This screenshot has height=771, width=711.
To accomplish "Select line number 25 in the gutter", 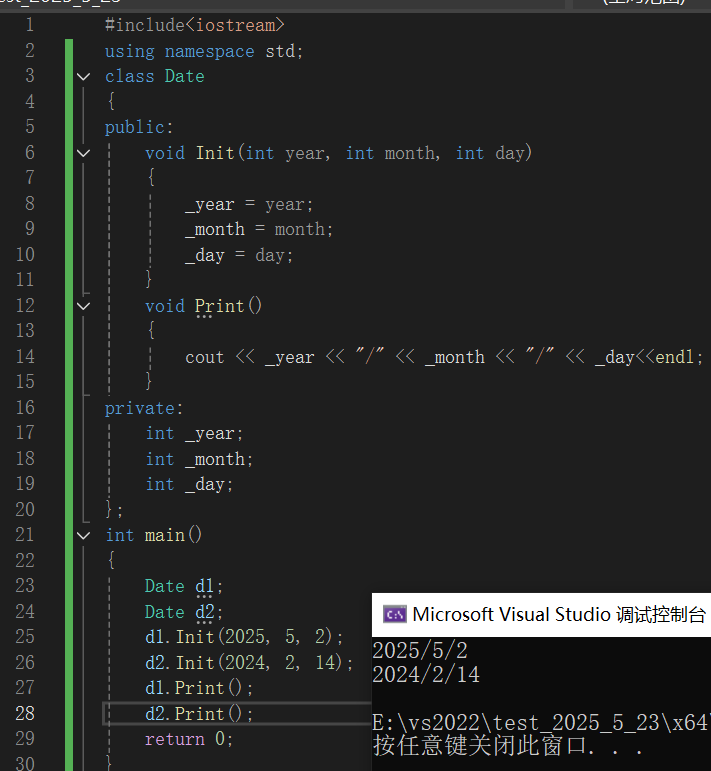I will [25, 637].
